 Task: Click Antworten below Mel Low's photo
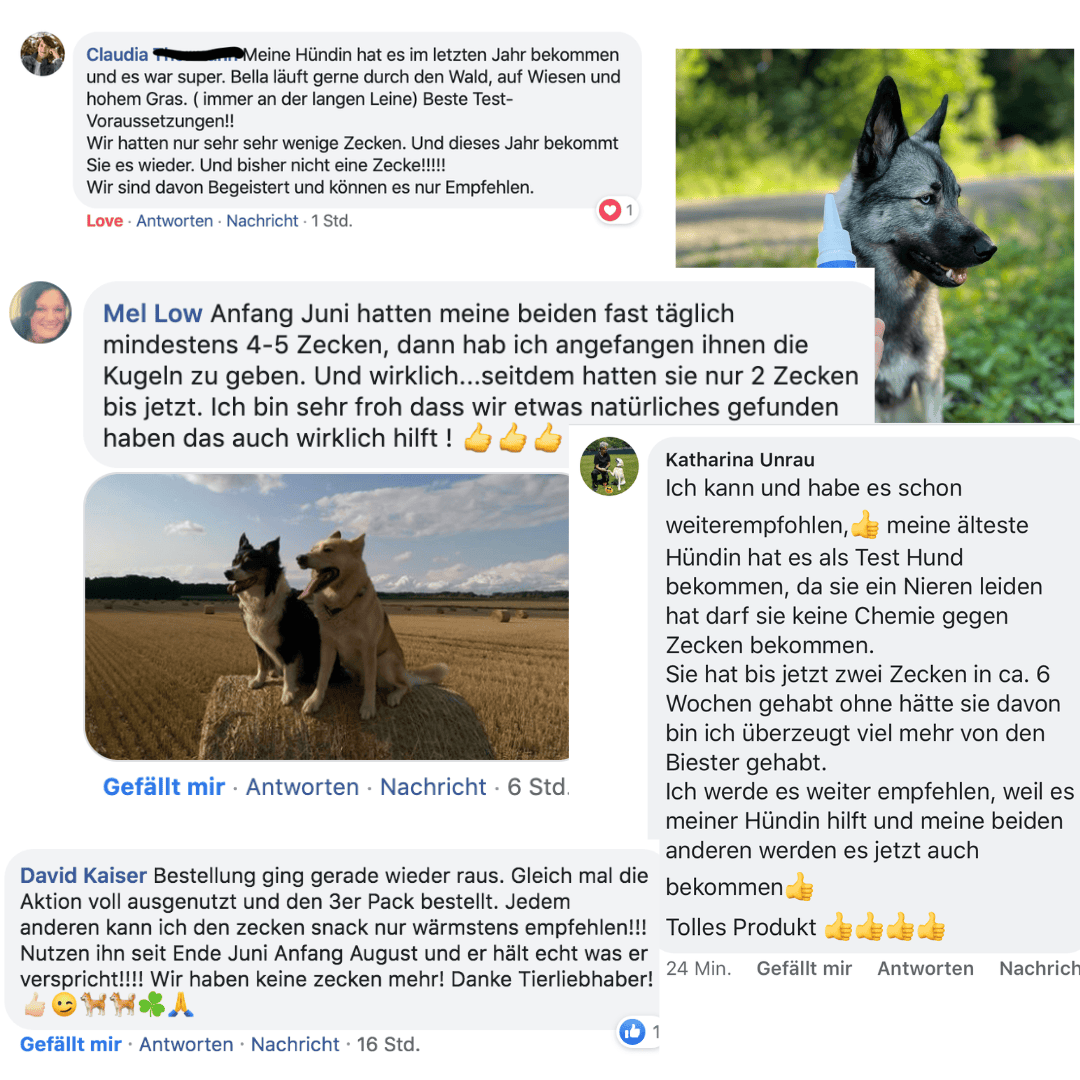point(302,787)
